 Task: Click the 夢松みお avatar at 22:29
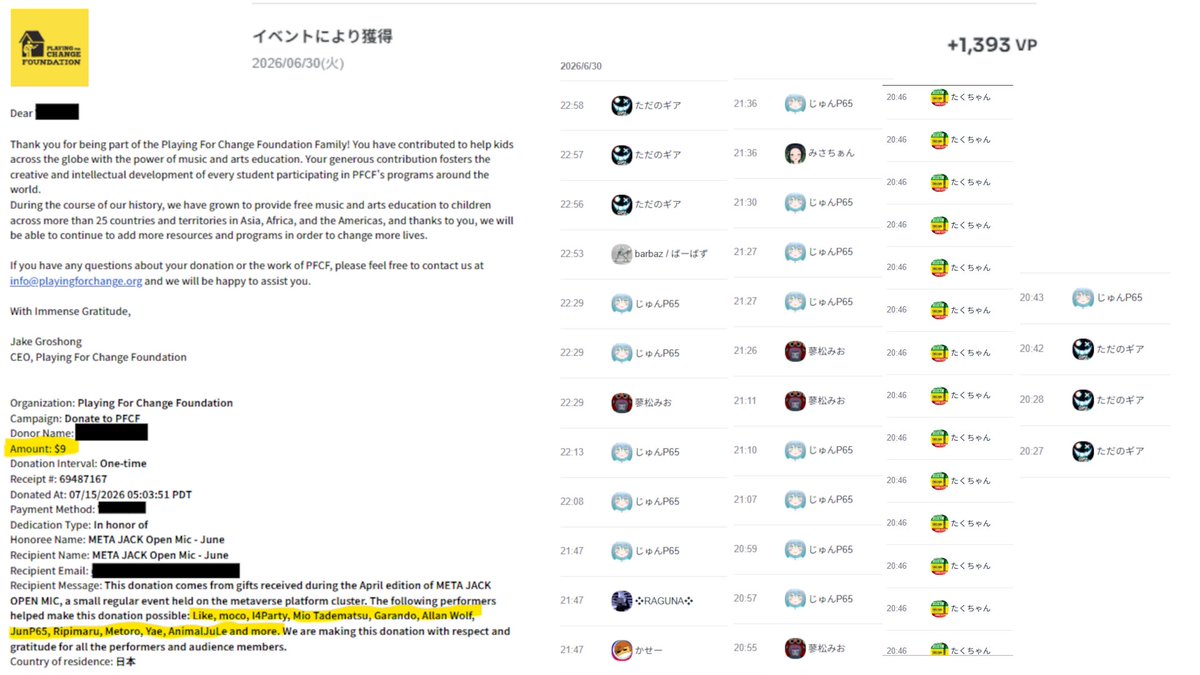click(621, 402)
